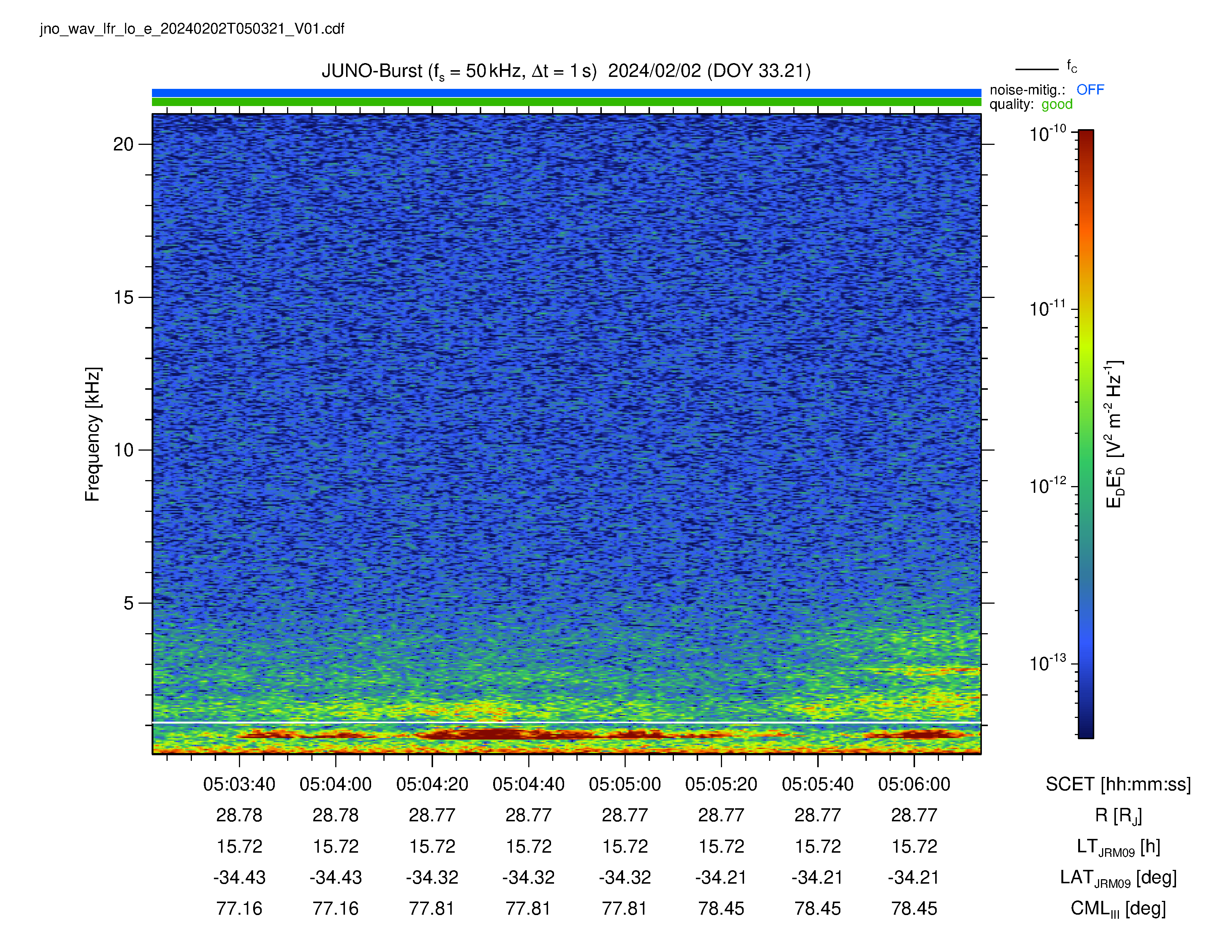Image resolution: width=1232 pixels, height=952 pixels.
Task: Click the 05:04:20 time axis label
Action: coord(432,784)
